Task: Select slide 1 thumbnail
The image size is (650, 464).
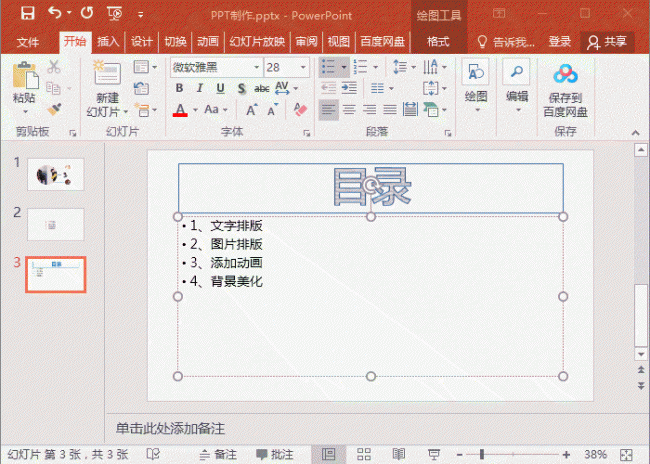Action: 56,175
